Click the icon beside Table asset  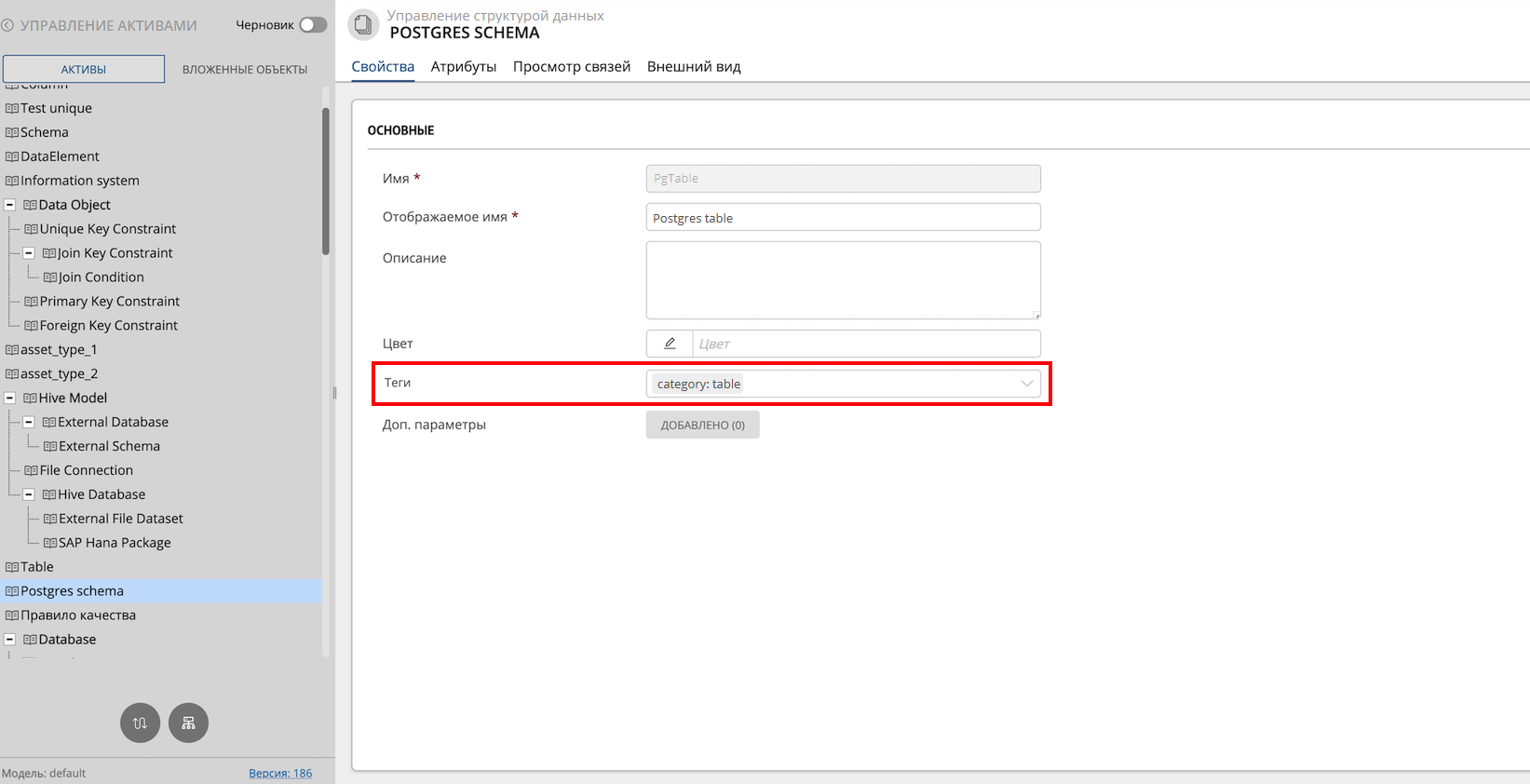coord(12,567)
